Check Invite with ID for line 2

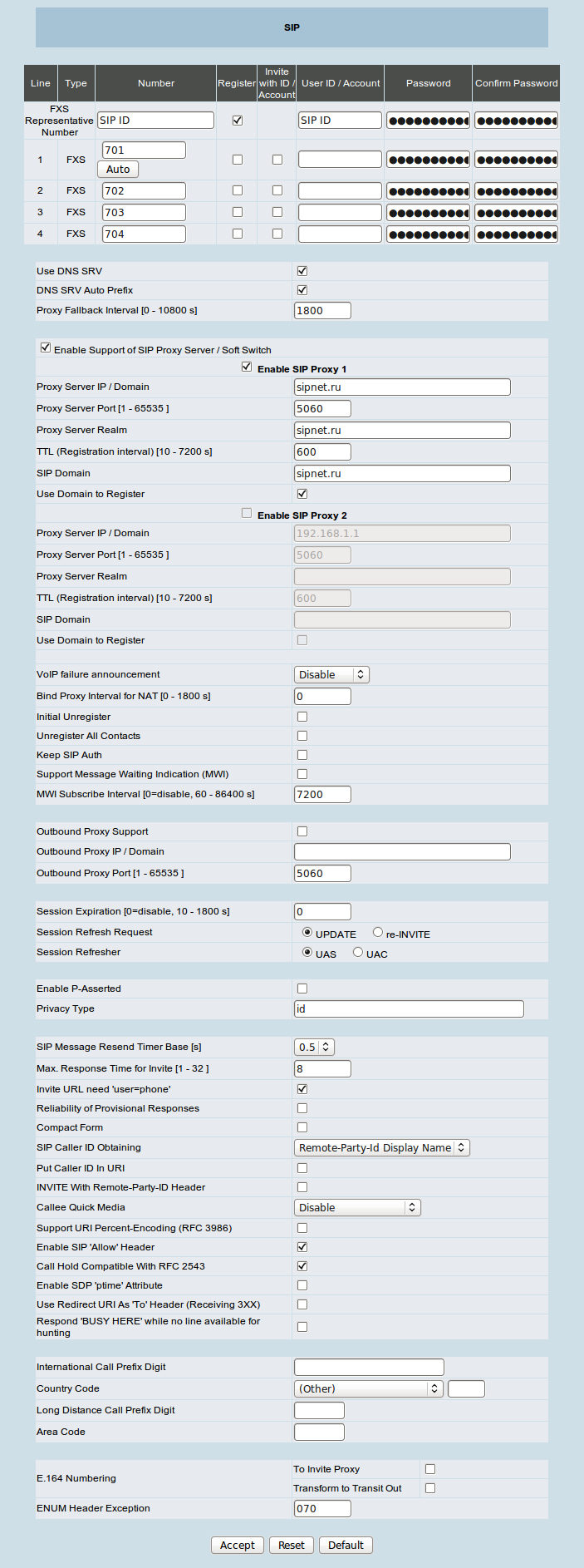click(277, 190)
